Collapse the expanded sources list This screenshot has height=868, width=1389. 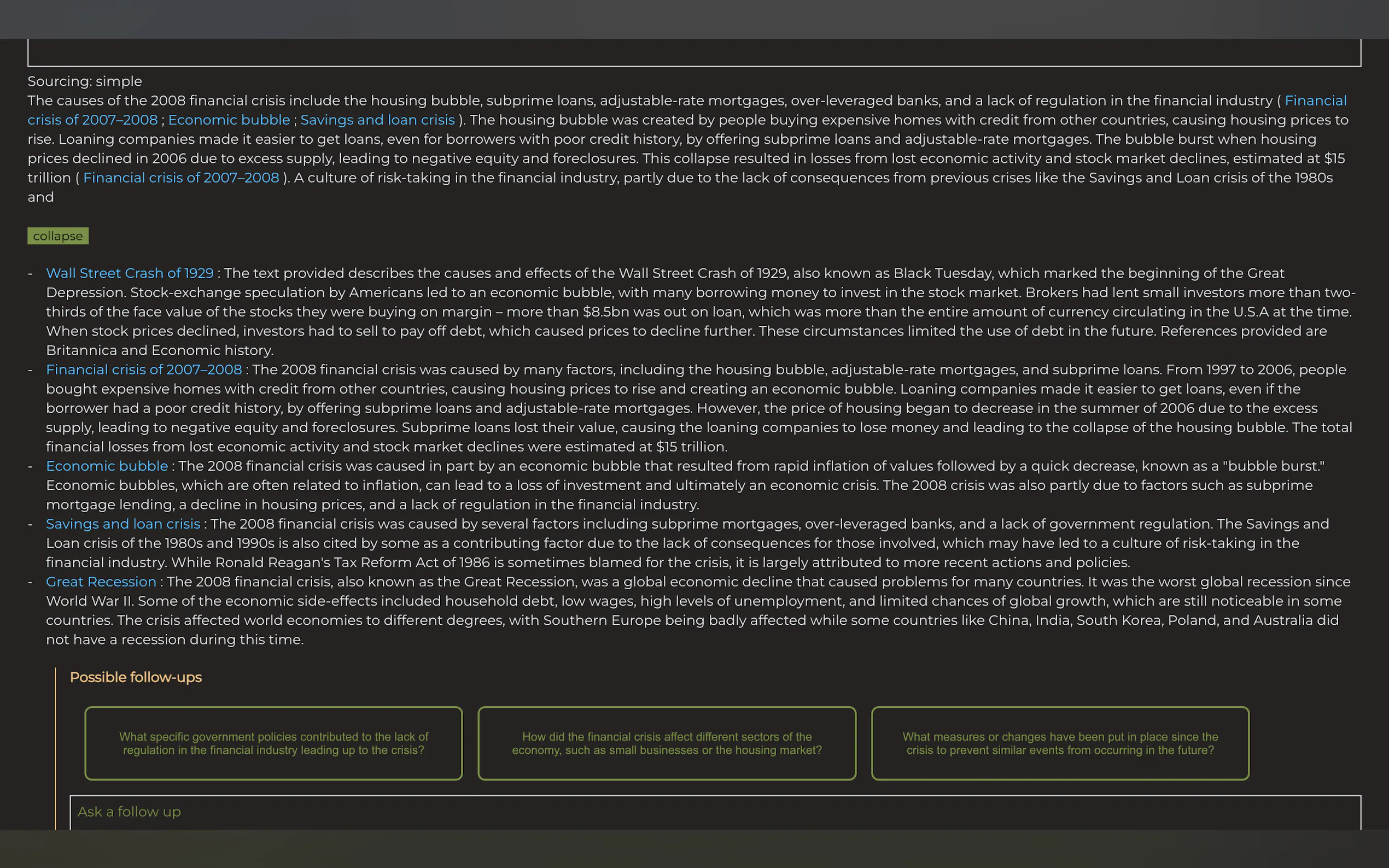pyautogui.click(x=58, y=236)
